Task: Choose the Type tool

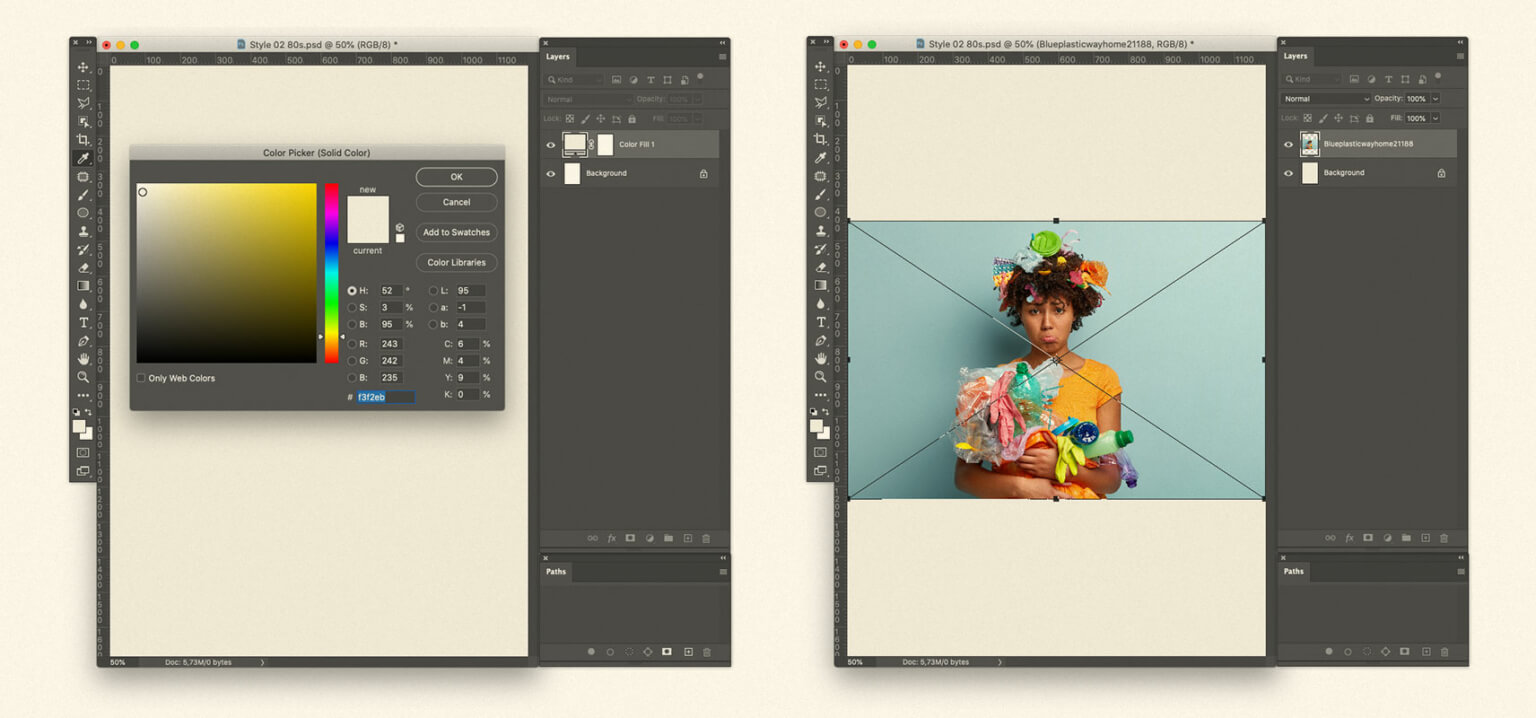Action: (83, 323)
